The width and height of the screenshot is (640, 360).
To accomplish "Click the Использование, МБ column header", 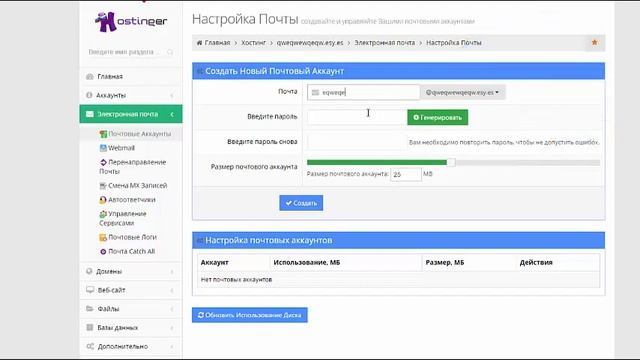I will pyautogui.click(x=307, y=262).
